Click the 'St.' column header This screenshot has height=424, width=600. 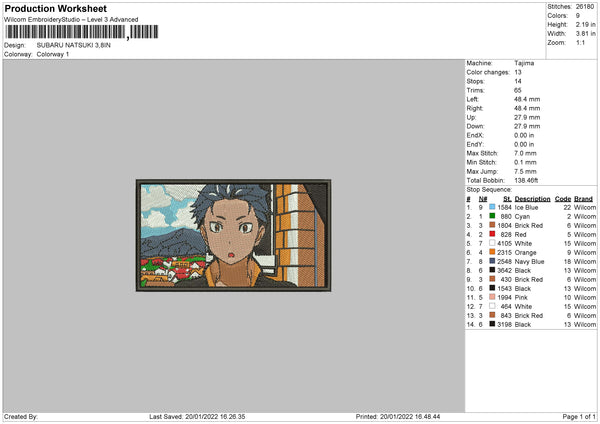click(507, 199)
